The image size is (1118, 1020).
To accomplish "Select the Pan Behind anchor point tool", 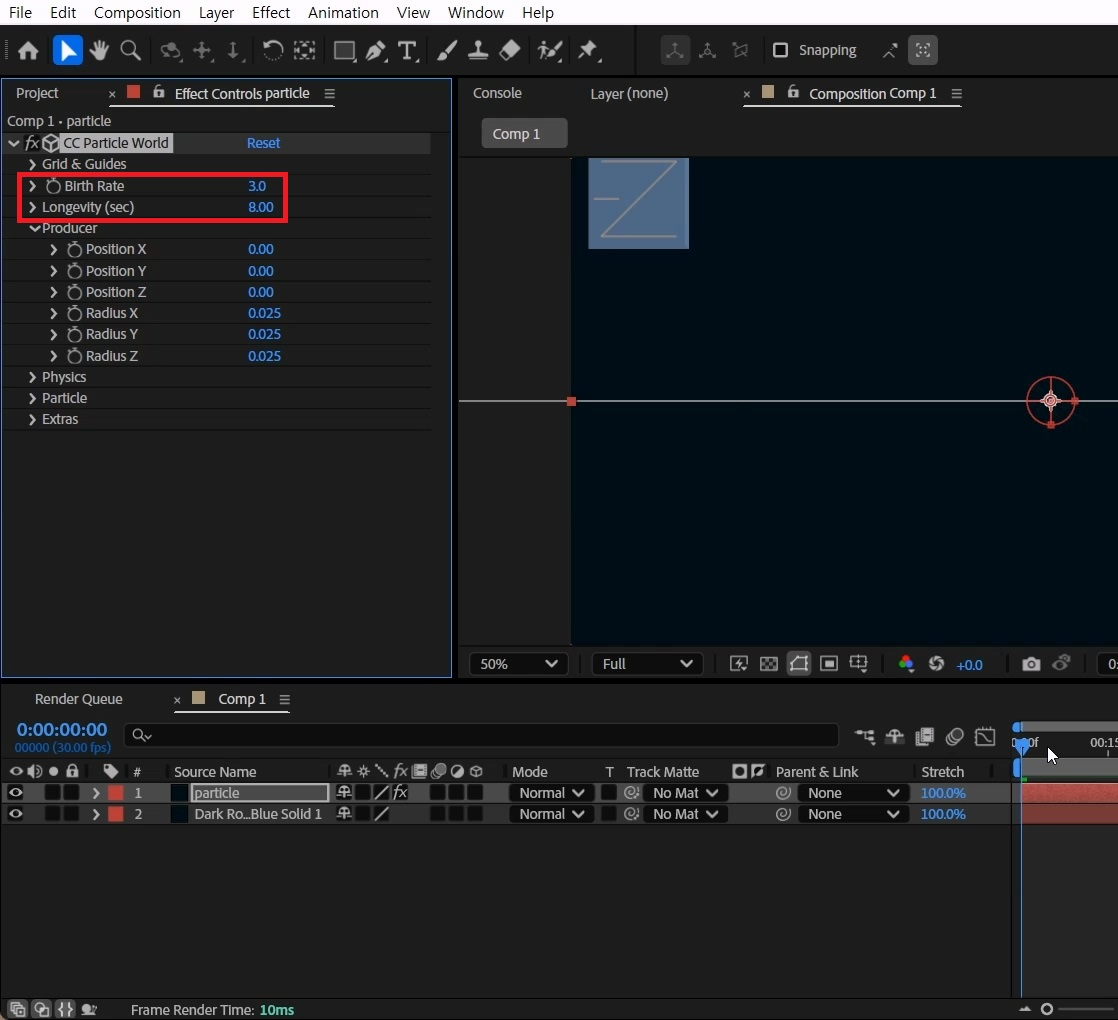I will (304, 51).
